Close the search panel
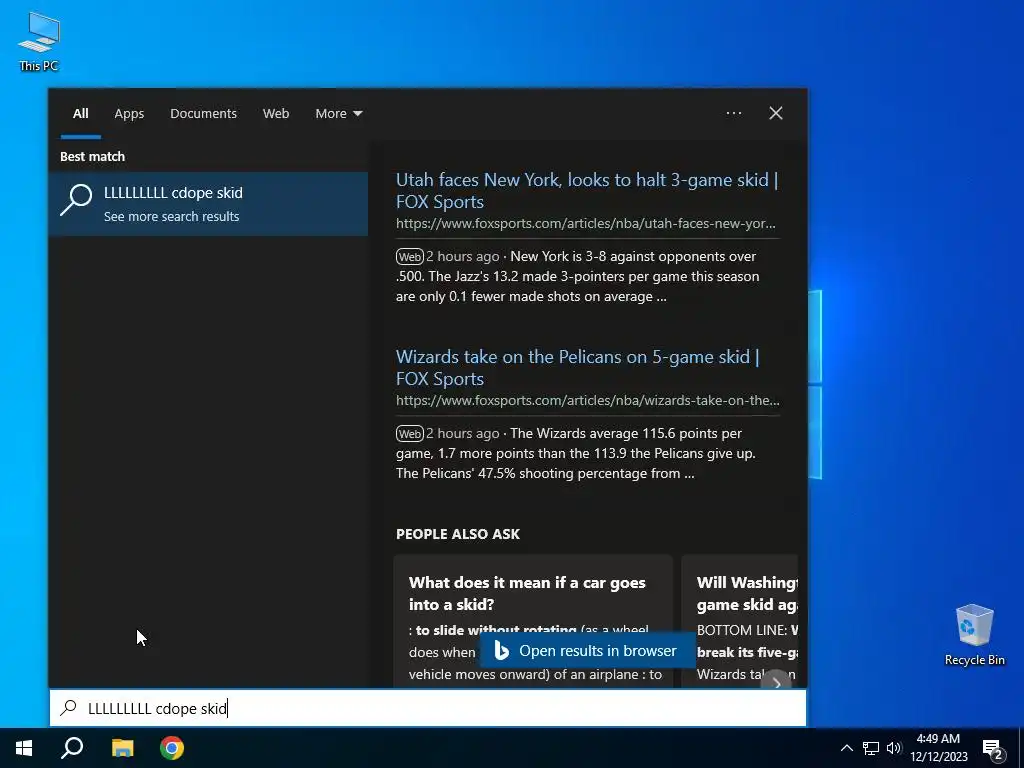The width and height of the screenshot is (1024, 768). tap(776, 113)
